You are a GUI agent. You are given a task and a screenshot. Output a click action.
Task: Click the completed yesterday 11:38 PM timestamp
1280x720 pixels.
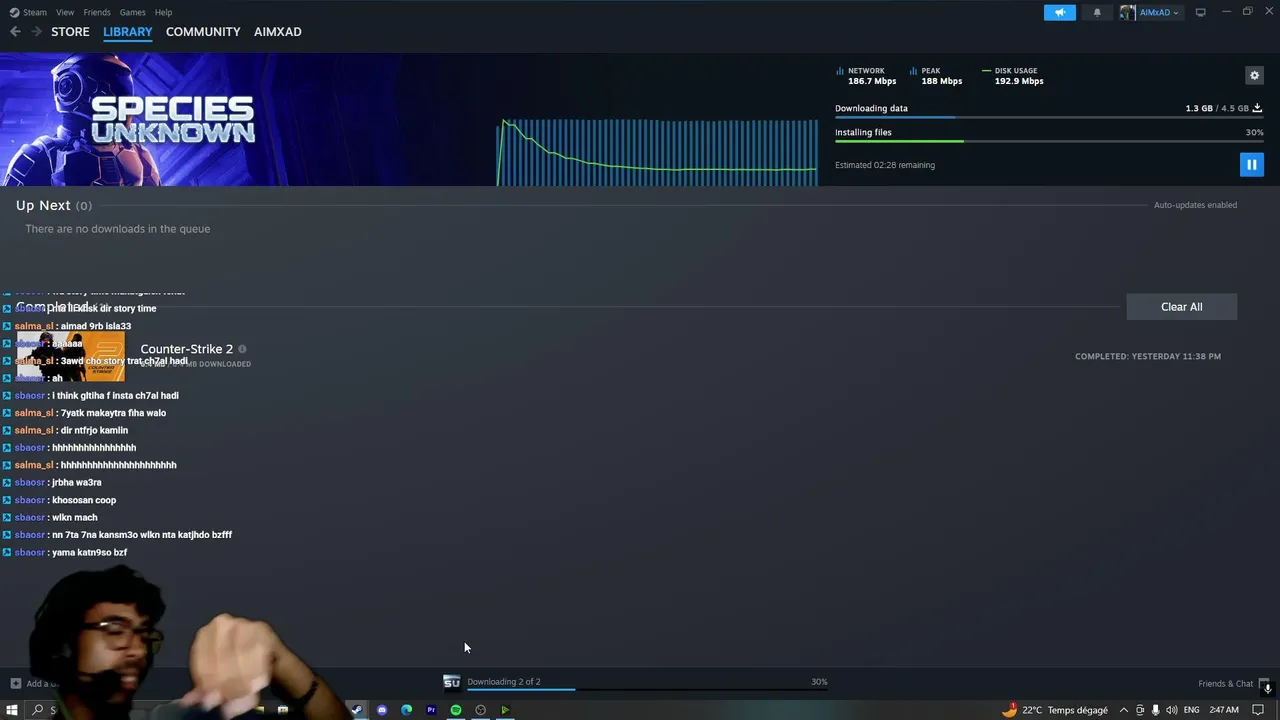tap(1148, 356)
